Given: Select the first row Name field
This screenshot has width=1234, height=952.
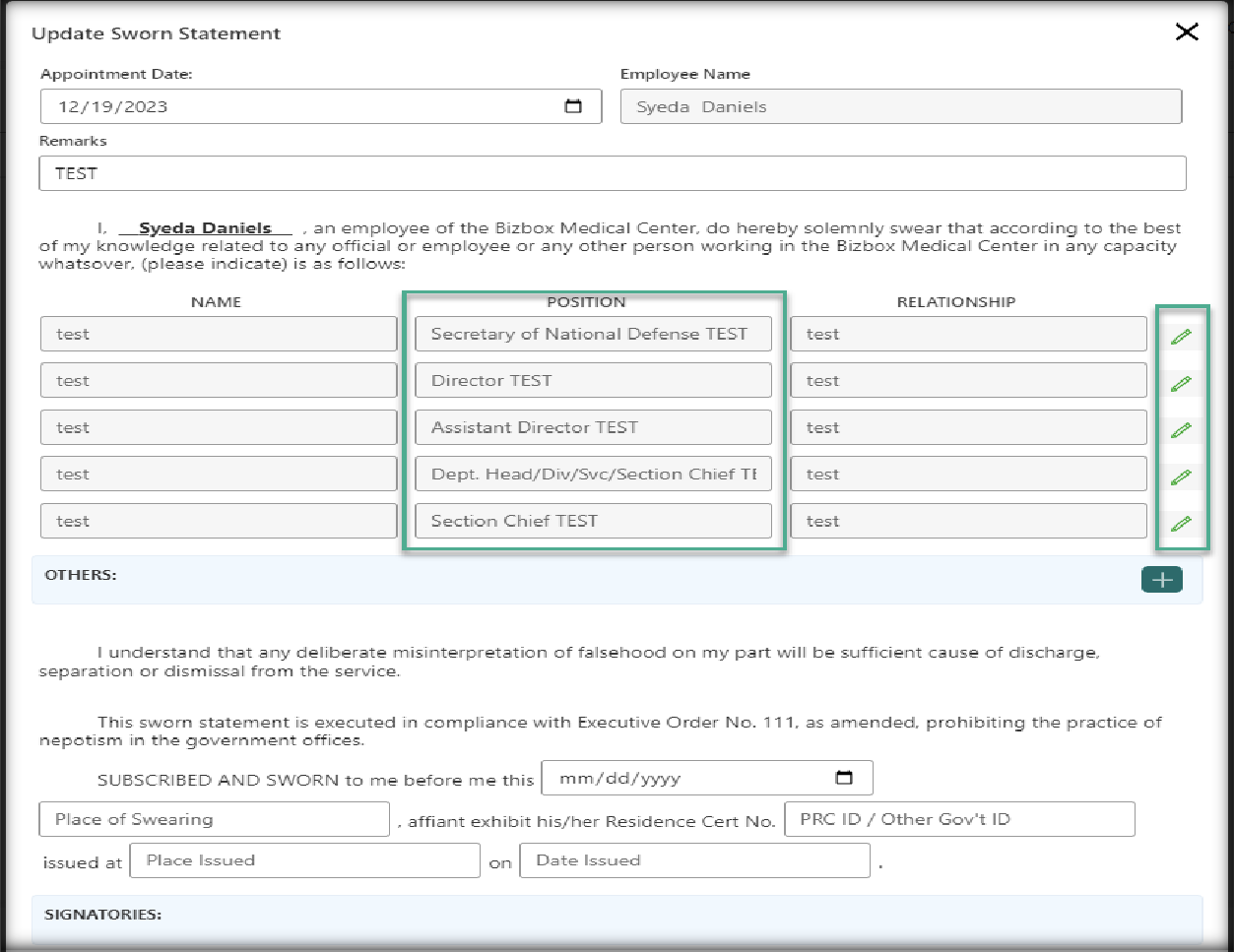Looking at the screenshot, I should pyautogui.click(x=219, y=335).
